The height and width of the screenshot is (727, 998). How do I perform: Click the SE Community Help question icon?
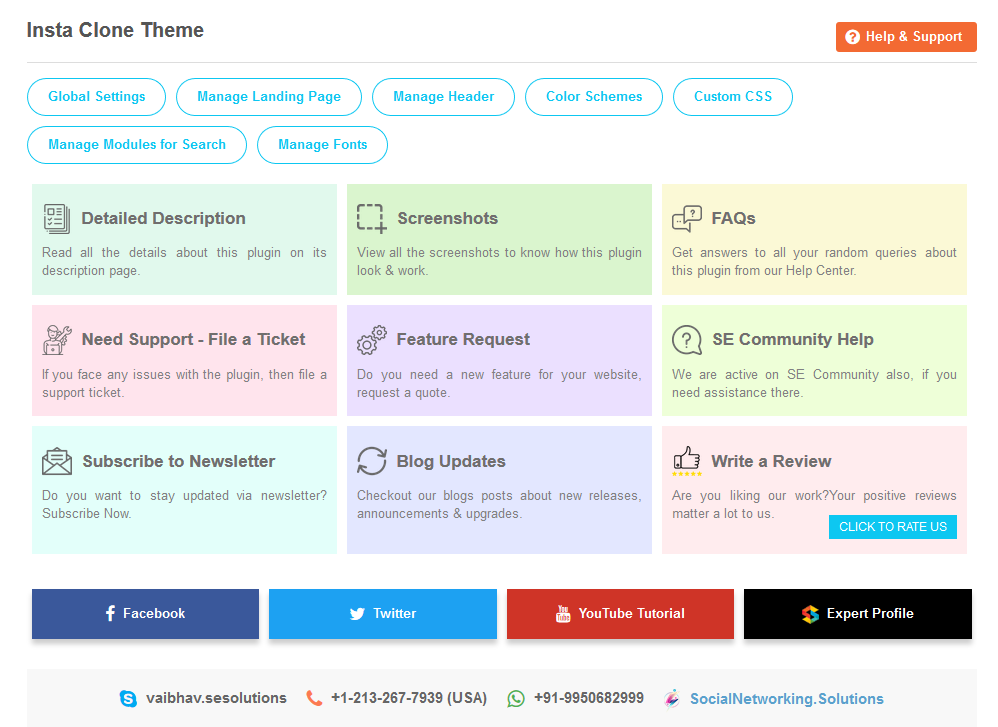(686, 340)
